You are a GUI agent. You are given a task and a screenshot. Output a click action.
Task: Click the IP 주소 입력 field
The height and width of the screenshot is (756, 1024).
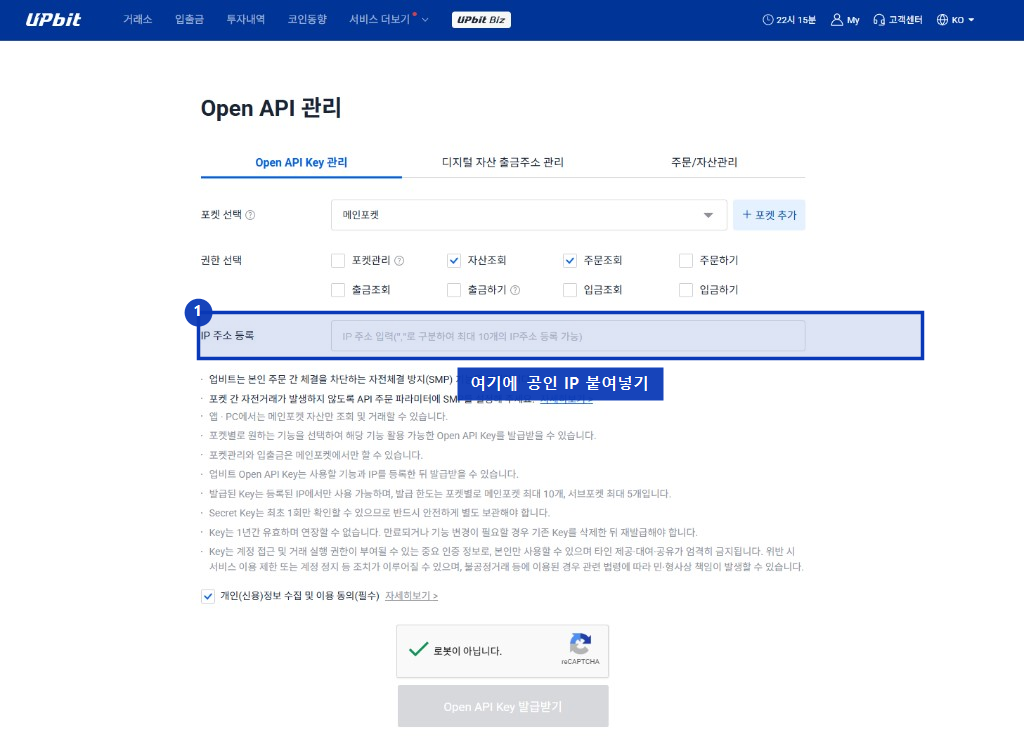(568, 336)
